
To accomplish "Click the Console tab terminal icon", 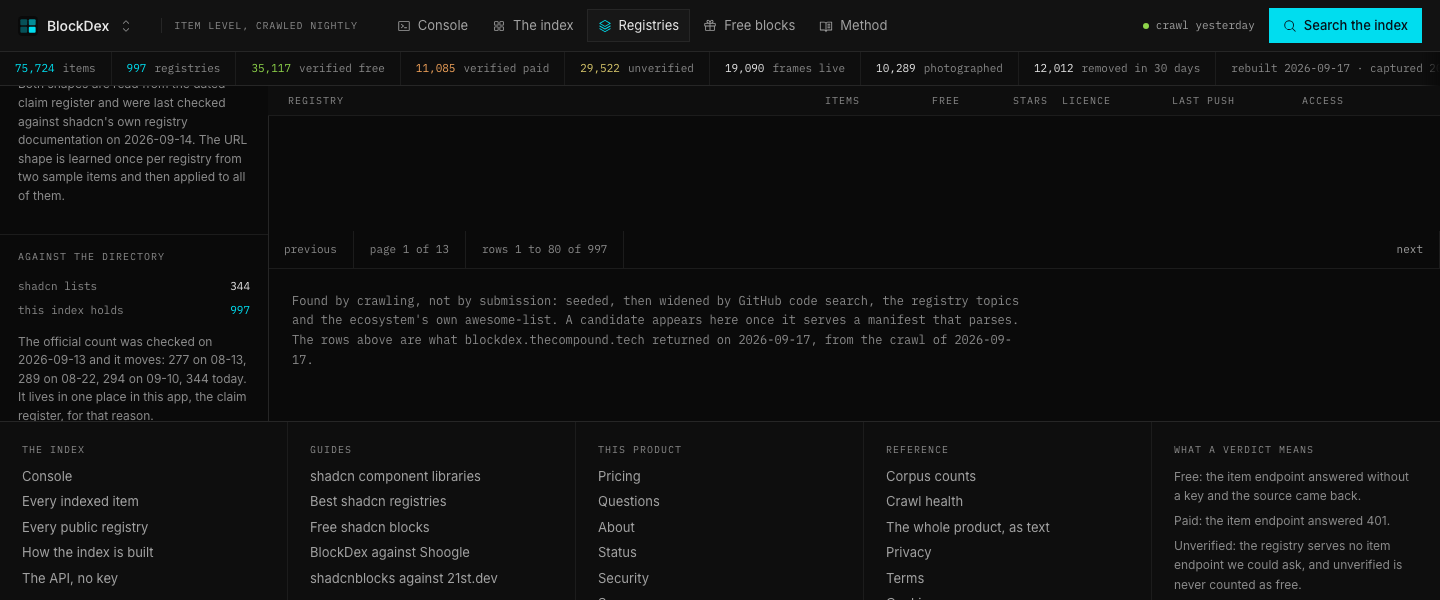I will tap(403, 26).
